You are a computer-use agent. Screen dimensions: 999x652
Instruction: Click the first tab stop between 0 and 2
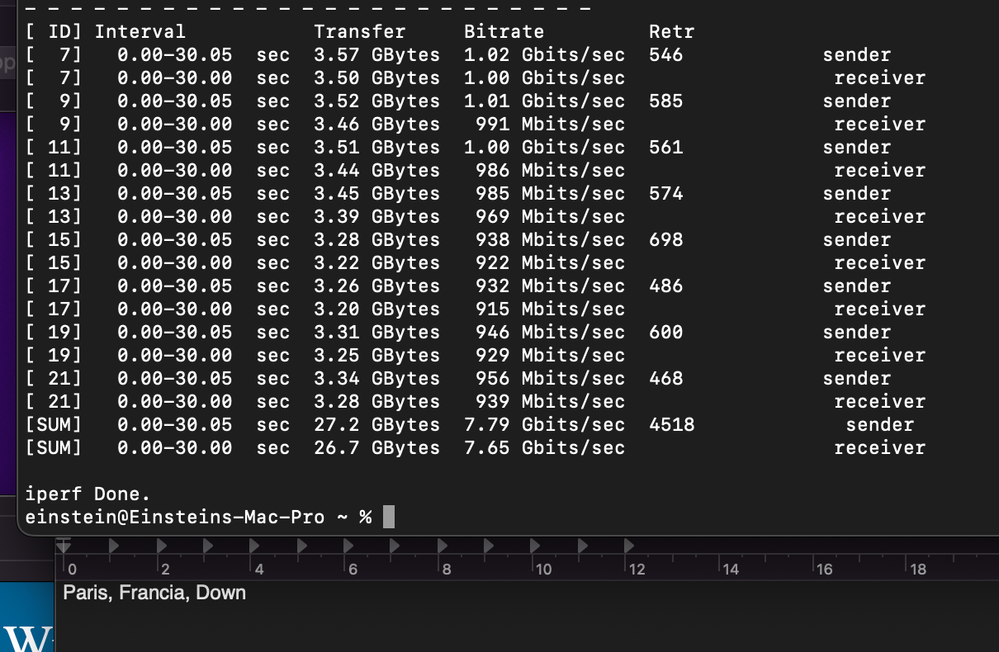tap(113, 546)
